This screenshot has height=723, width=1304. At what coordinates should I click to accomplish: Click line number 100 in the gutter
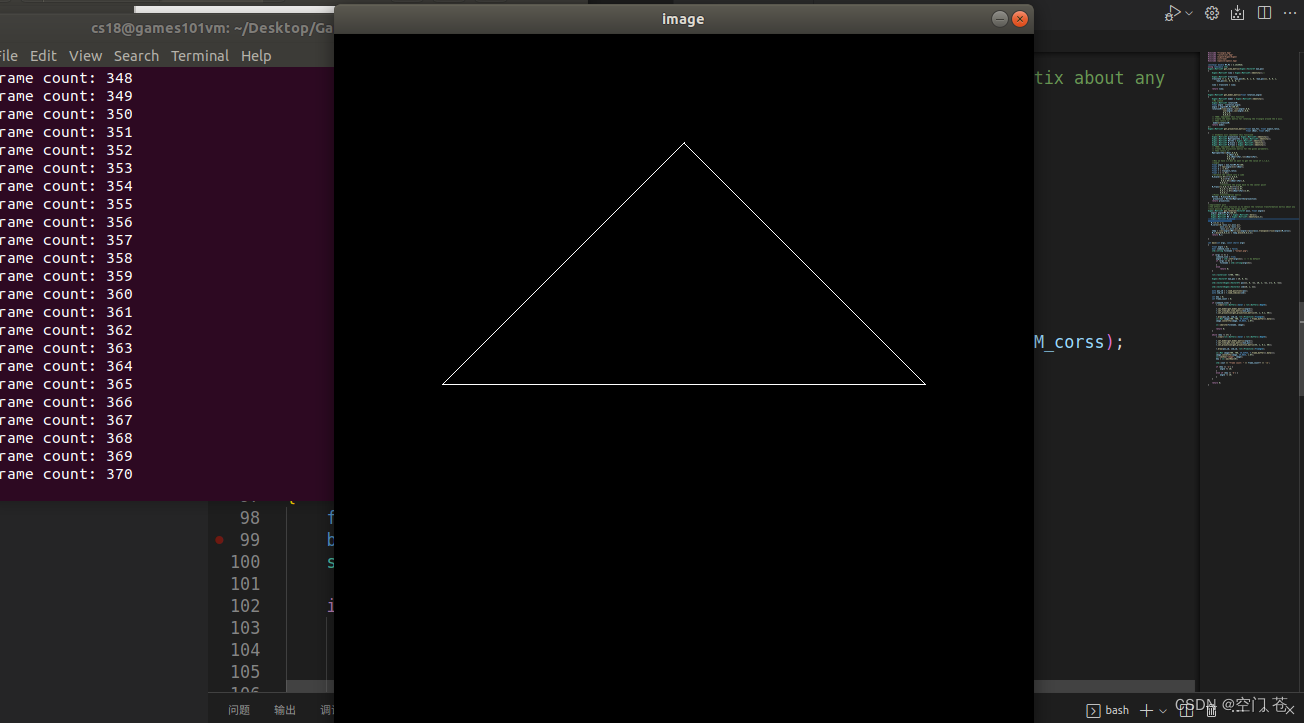pyautogui.click(x=245, y=562)
